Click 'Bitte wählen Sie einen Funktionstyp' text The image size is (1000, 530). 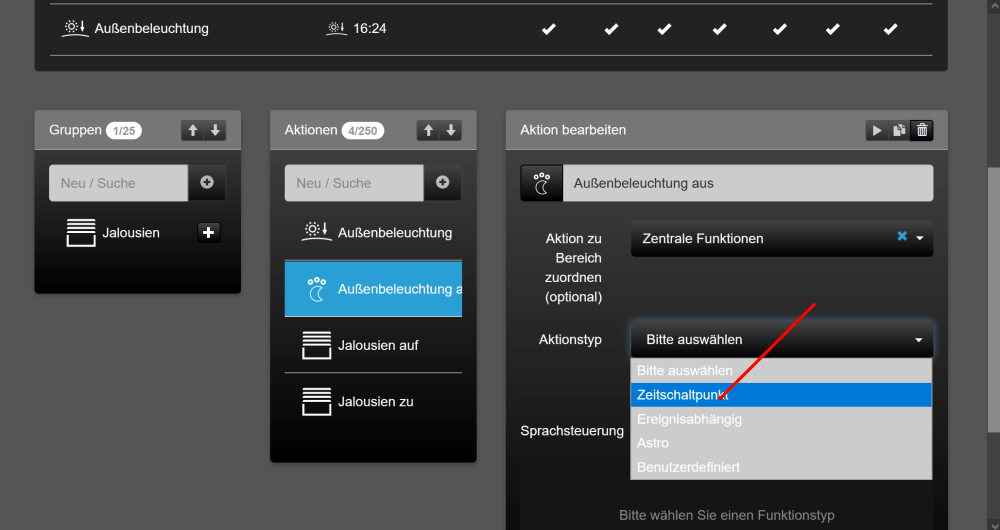(x=726, y=515)
